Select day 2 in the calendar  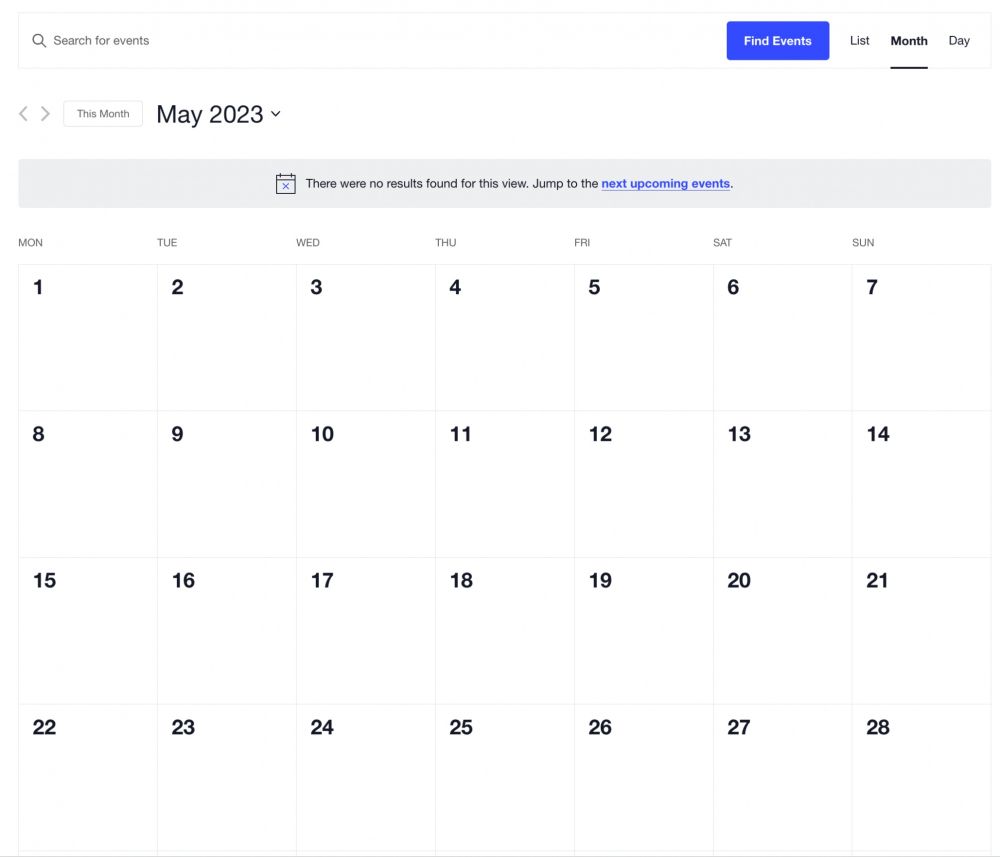tap(177, 288)
